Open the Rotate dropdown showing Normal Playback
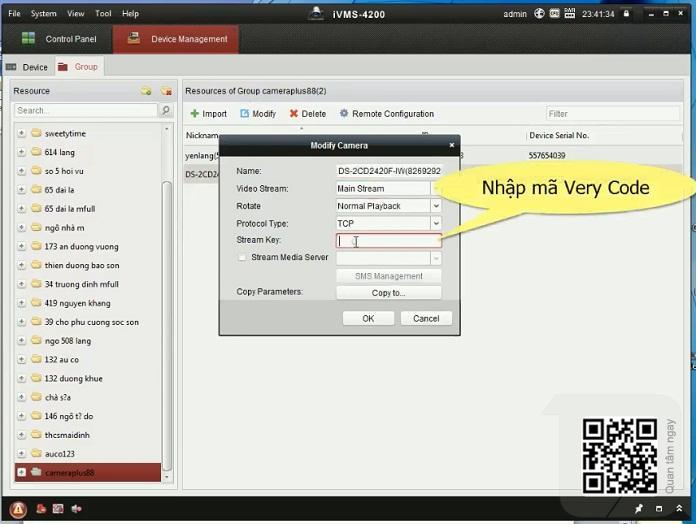The height and width of the screenshot is (524, 696). 435,206
